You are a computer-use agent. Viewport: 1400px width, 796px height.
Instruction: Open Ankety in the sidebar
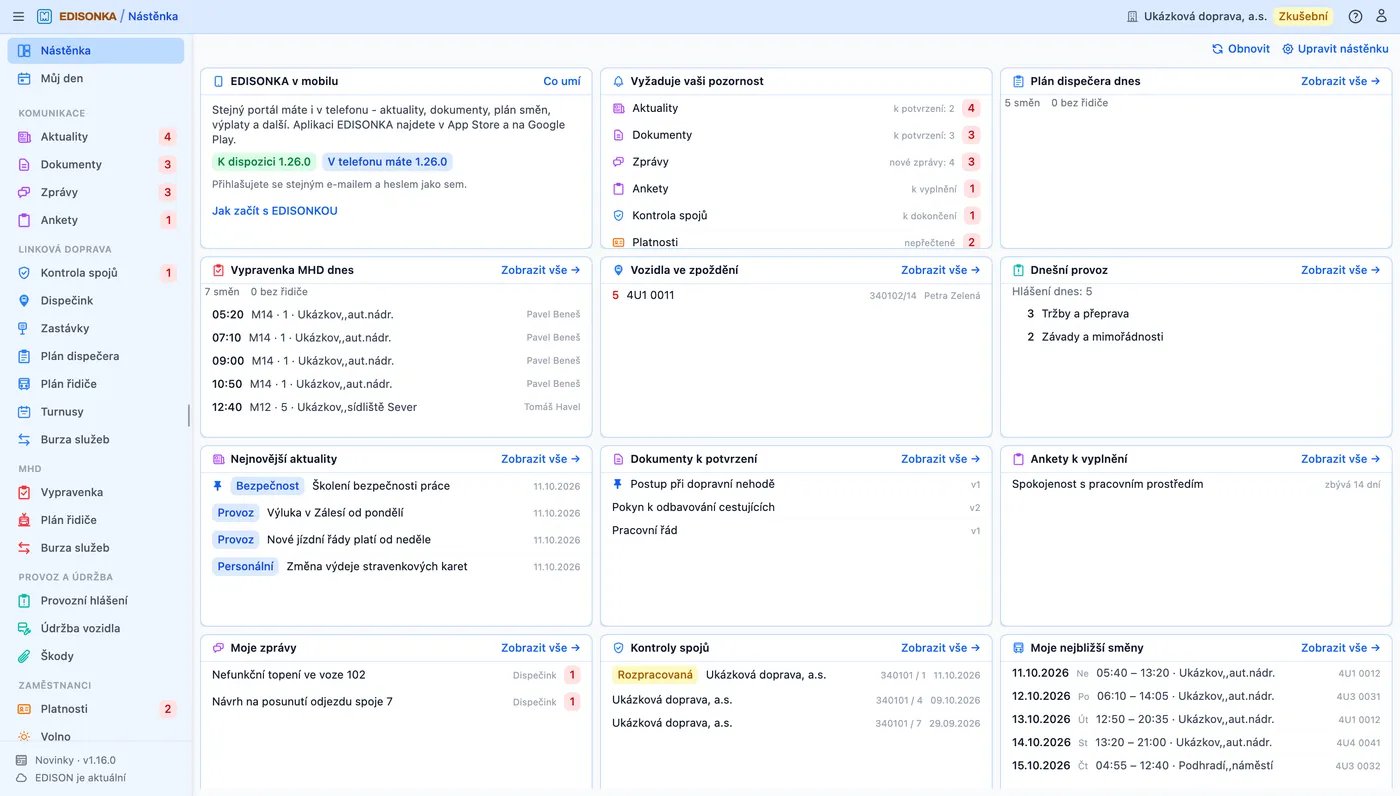coord(96,220)
